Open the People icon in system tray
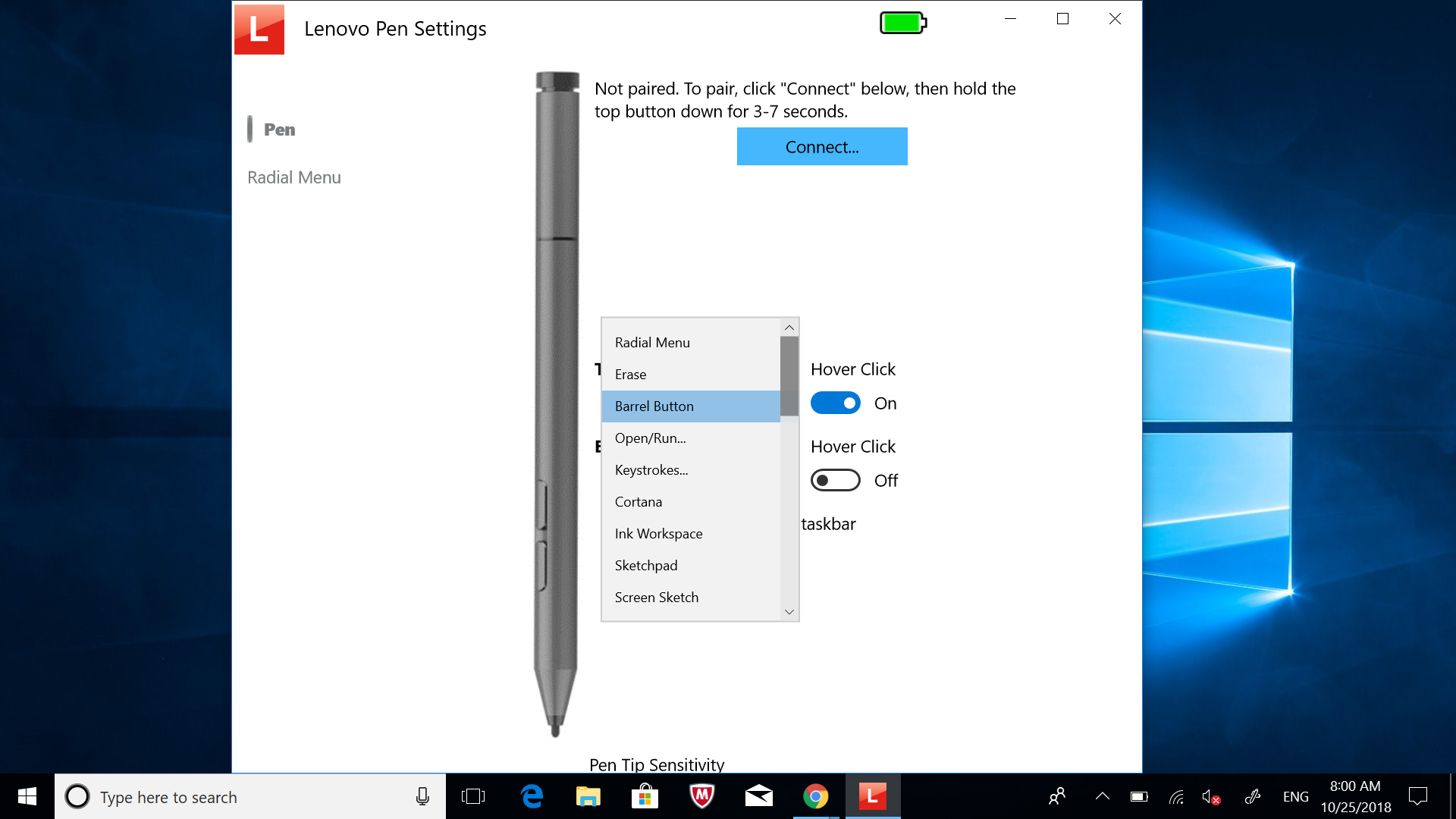The image size is (1456, 819). click(x=1057, y=796)
